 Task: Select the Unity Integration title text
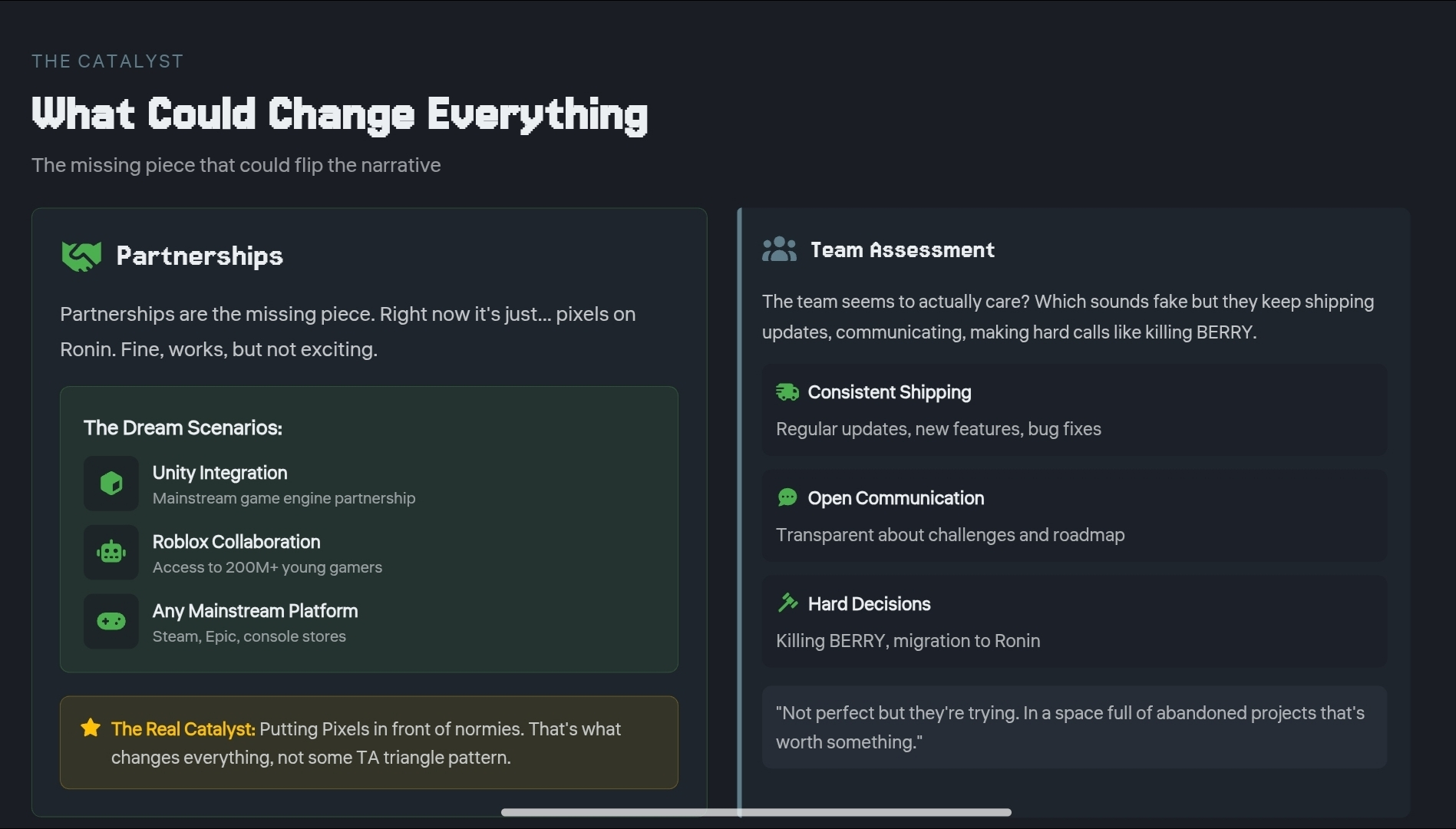220,473
